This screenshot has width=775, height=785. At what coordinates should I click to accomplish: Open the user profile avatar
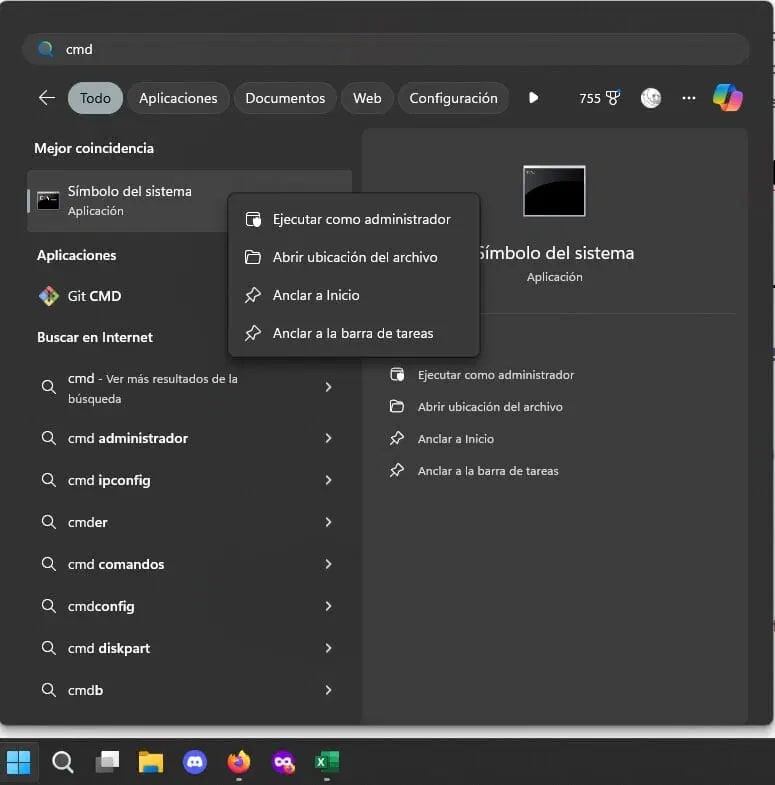click(651, 98)
